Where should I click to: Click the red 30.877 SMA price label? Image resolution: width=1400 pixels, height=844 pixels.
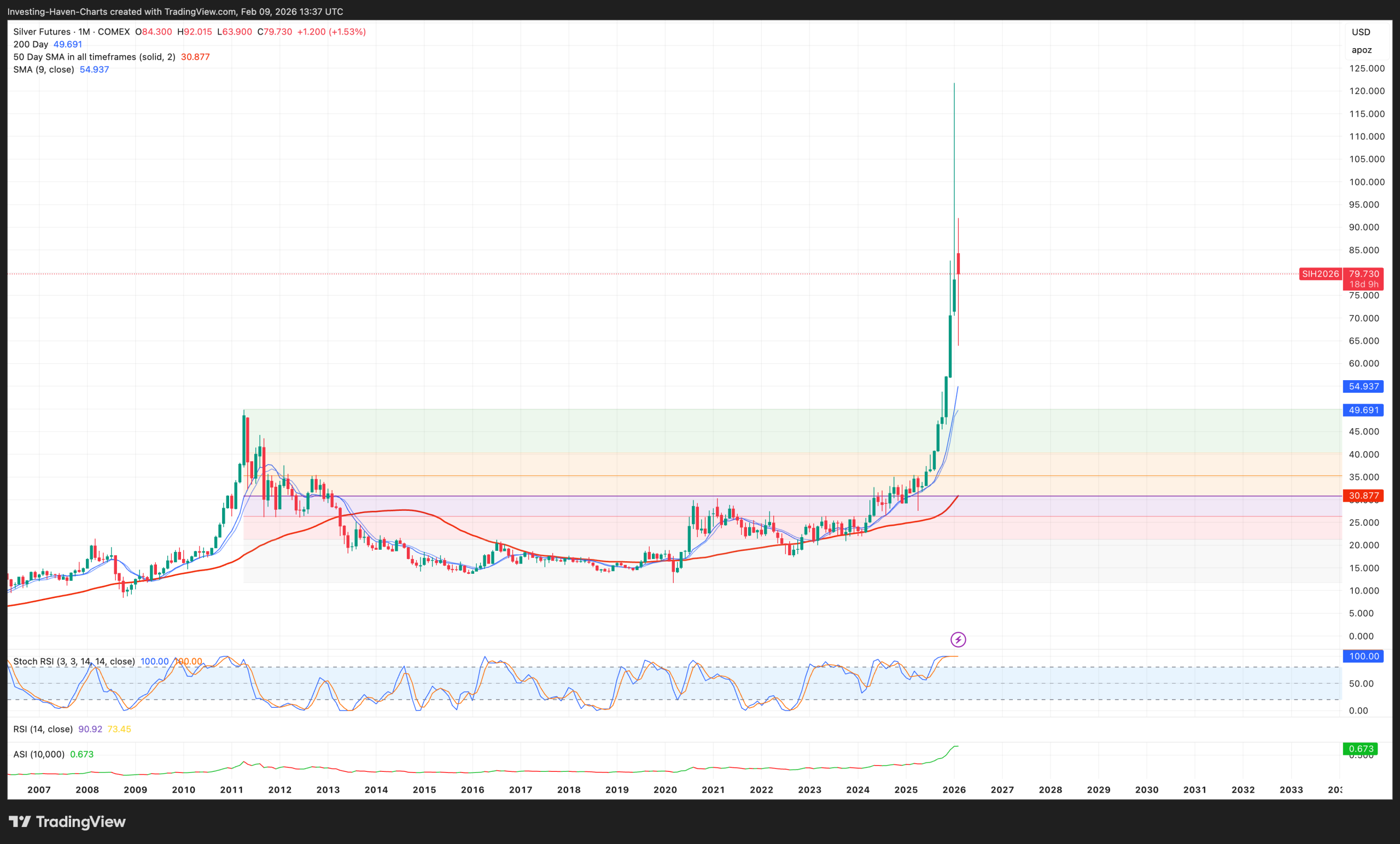click(1364, 496)
